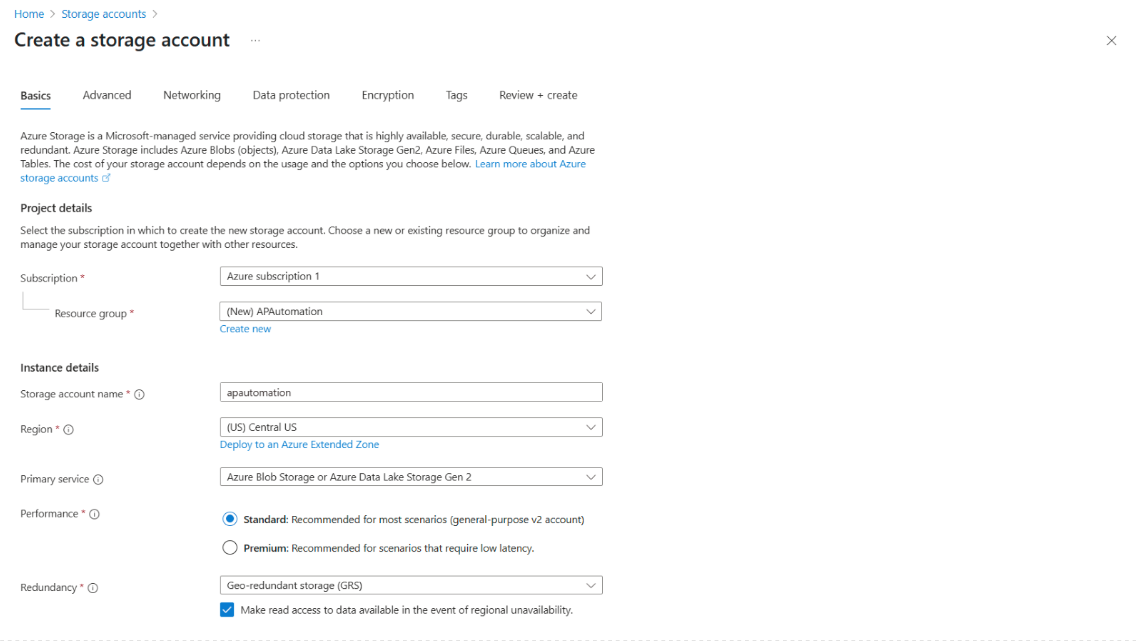Click the Storage account name input field
Screen dimensions: 1136x641
click(410, 392)
